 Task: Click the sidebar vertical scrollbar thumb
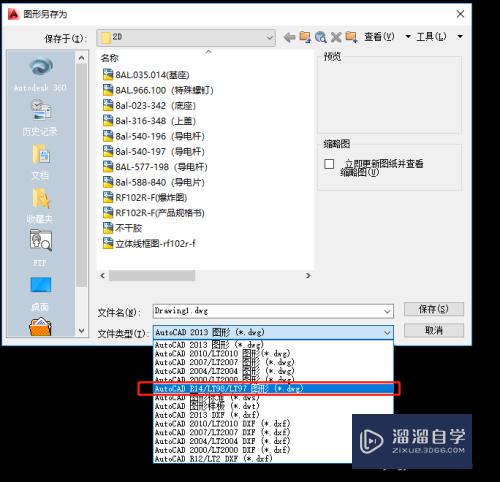(81, 175)
